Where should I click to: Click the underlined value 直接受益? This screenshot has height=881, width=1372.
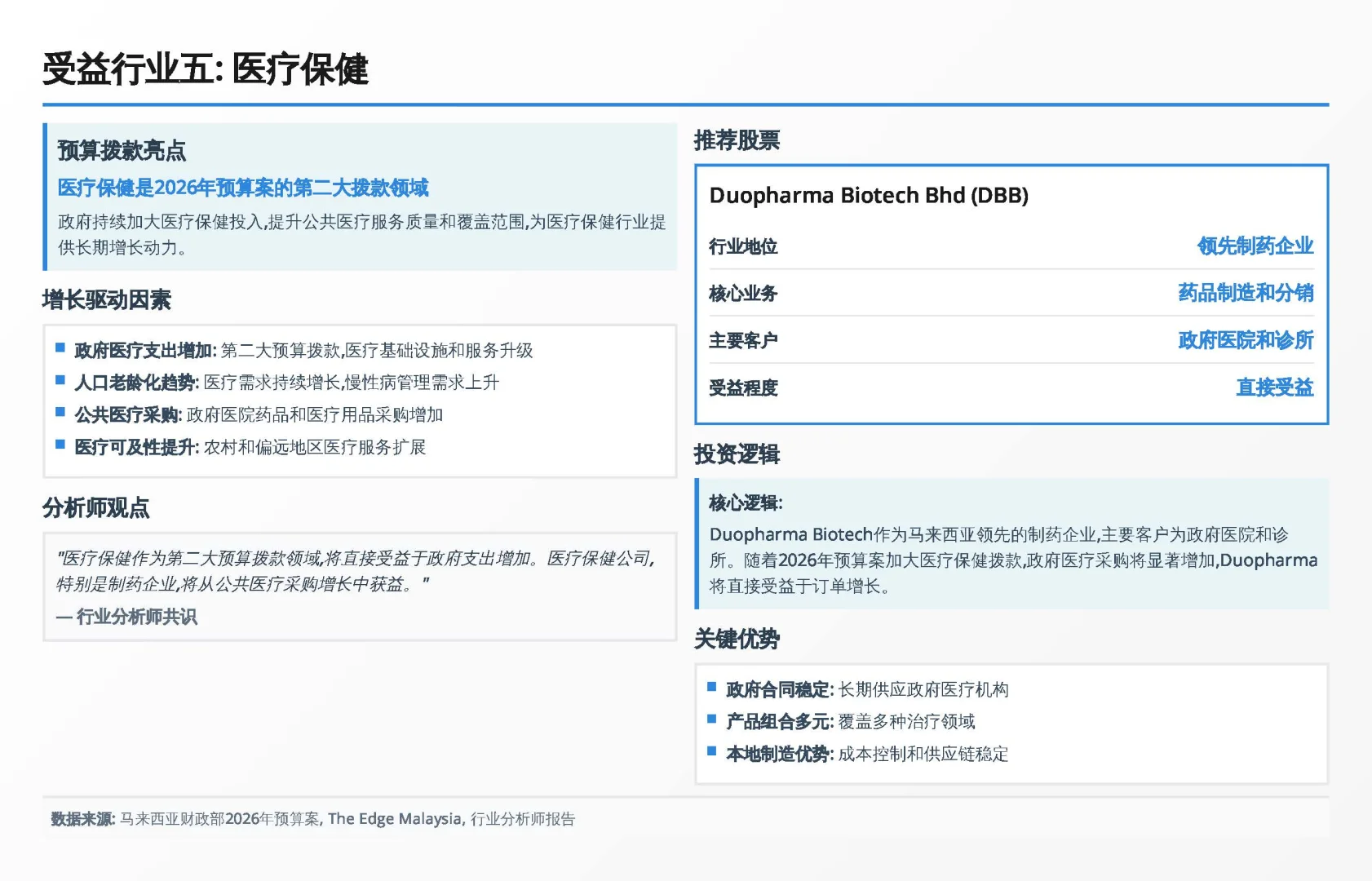tap(1275, 387)
